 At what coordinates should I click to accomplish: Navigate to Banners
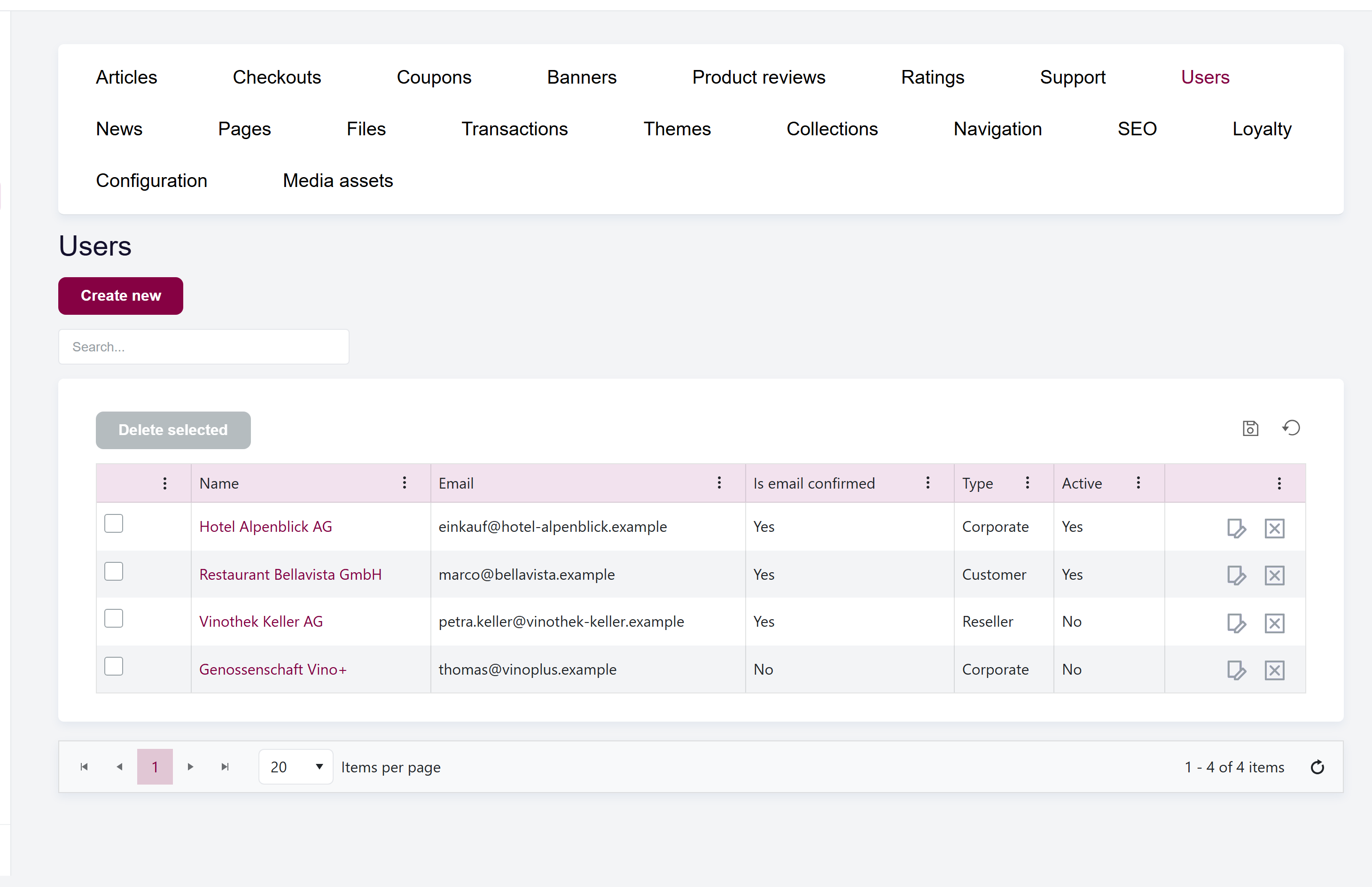tap(582, 77)
